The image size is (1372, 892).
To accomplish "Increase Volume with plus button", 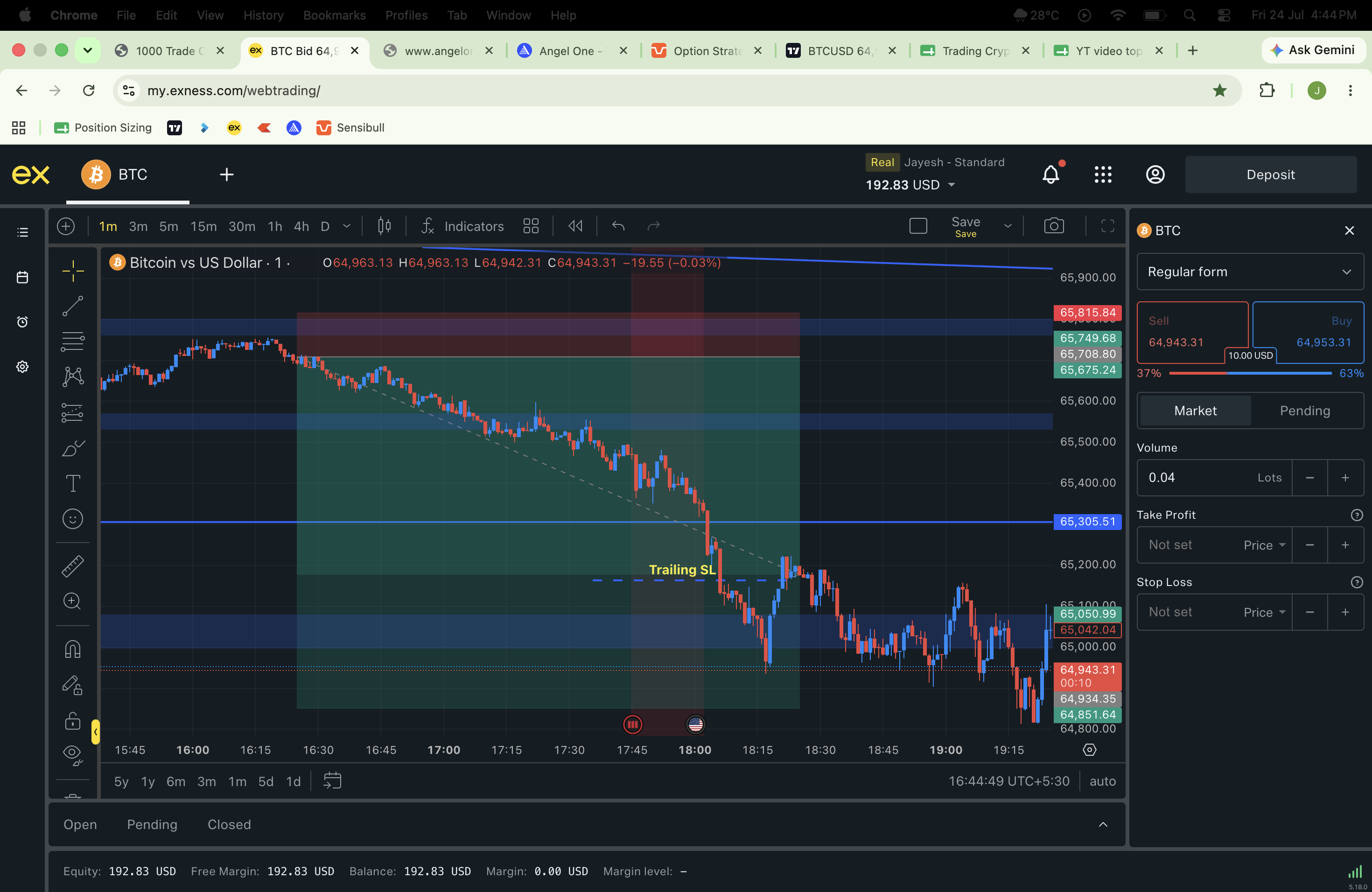I will 1345,478.
